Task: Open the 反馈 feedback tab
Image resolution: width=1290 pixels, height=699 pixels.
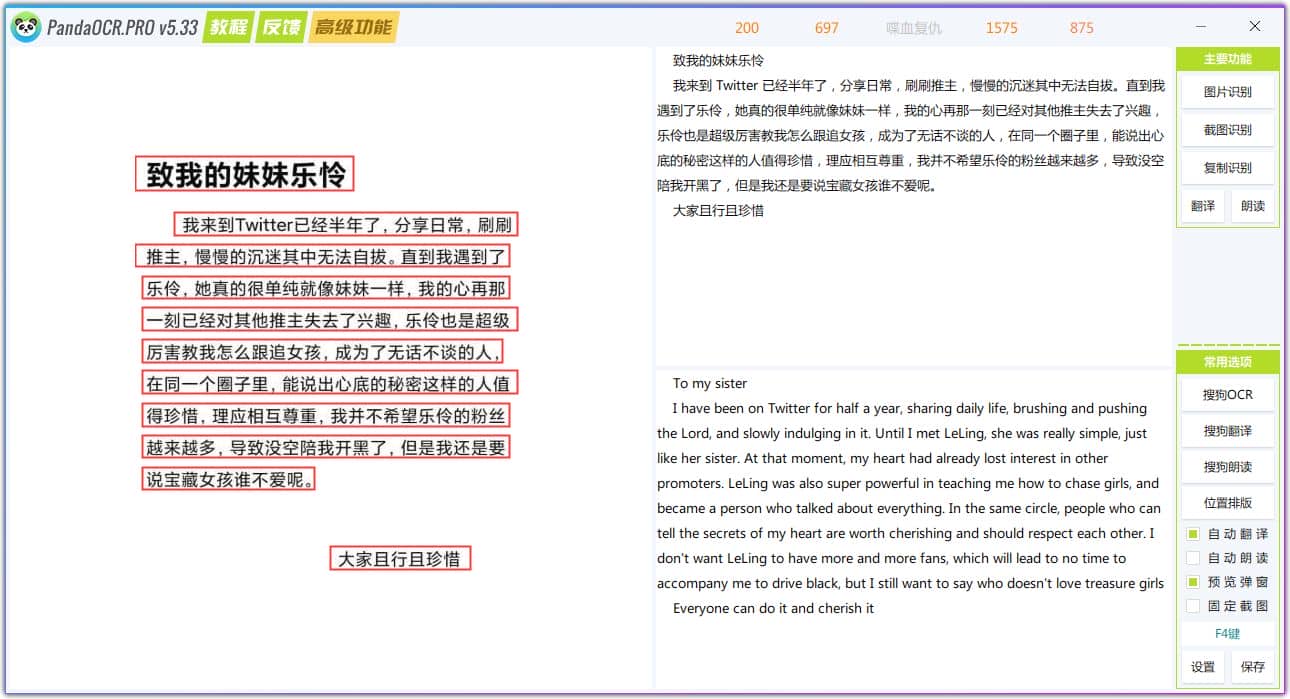Action: tap(281, 27)
